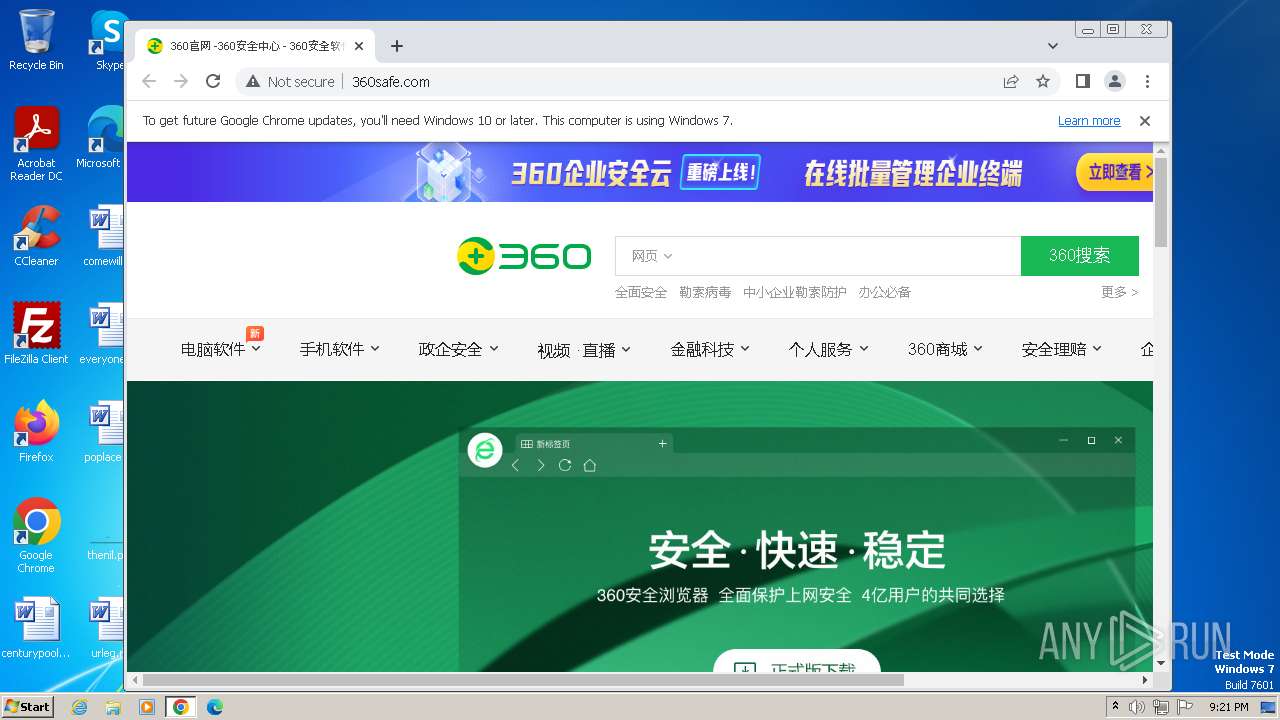The width and height of the screenshot is (1280, 720).
Task: Open the Chrome profile avatar icon
Action: pyautogui.click(x=1114, y=82)
